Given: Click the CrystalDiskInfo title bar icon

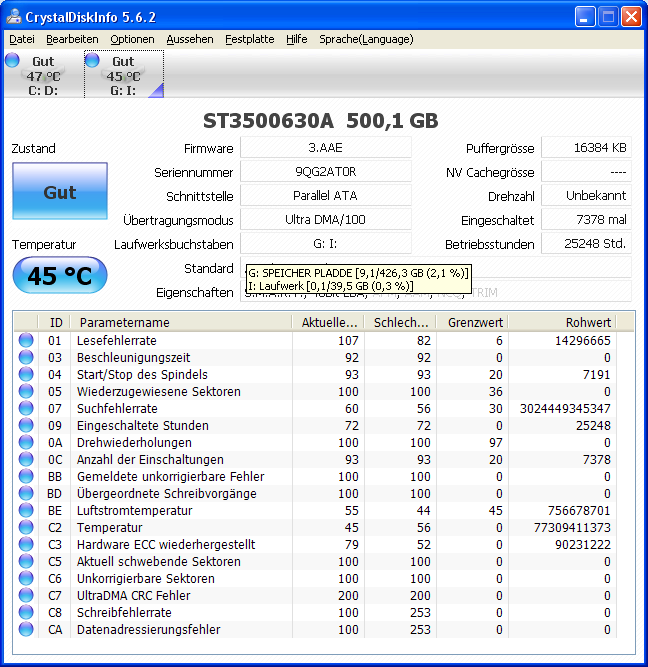Looking at the screenshot, I should click(x=14, y=17).
